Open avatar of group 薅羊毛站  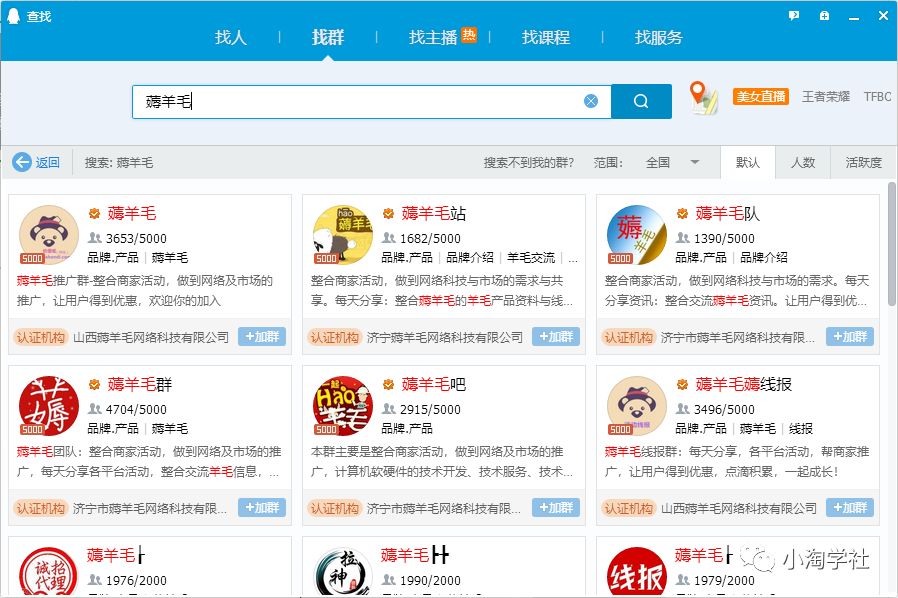coord(342,234)
